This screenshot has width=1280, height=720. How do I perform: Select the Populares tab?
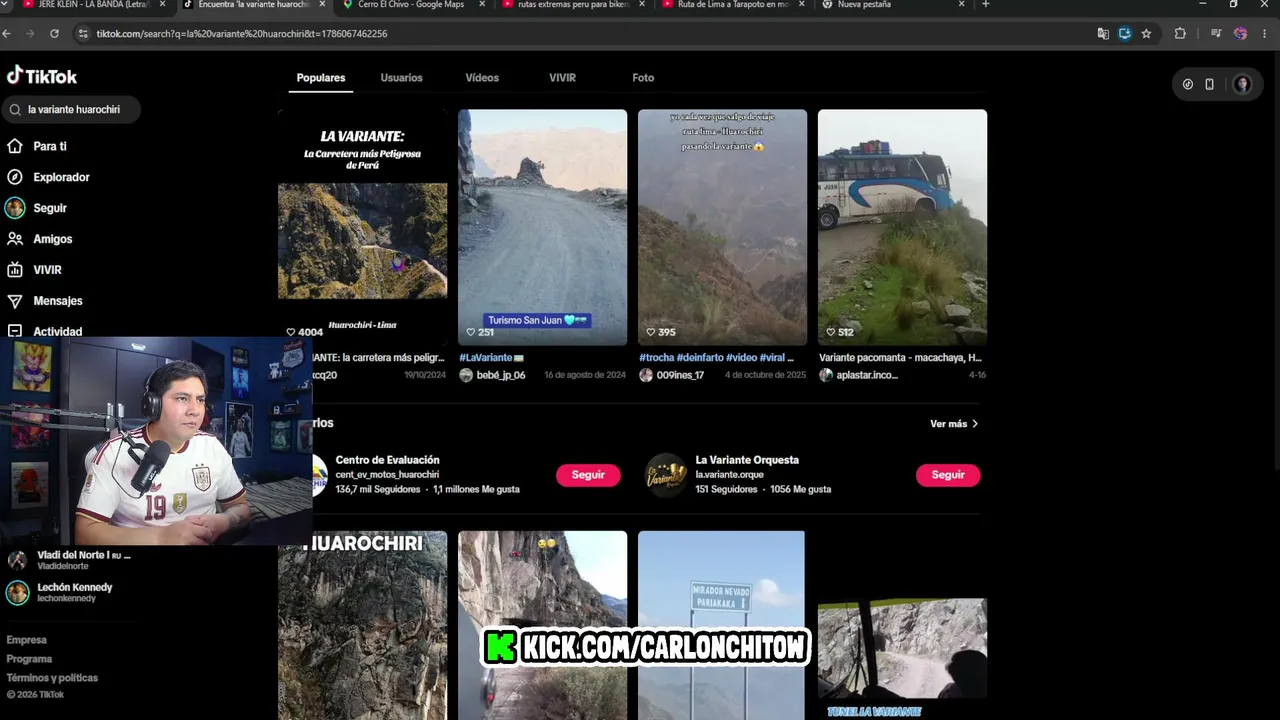321,78
